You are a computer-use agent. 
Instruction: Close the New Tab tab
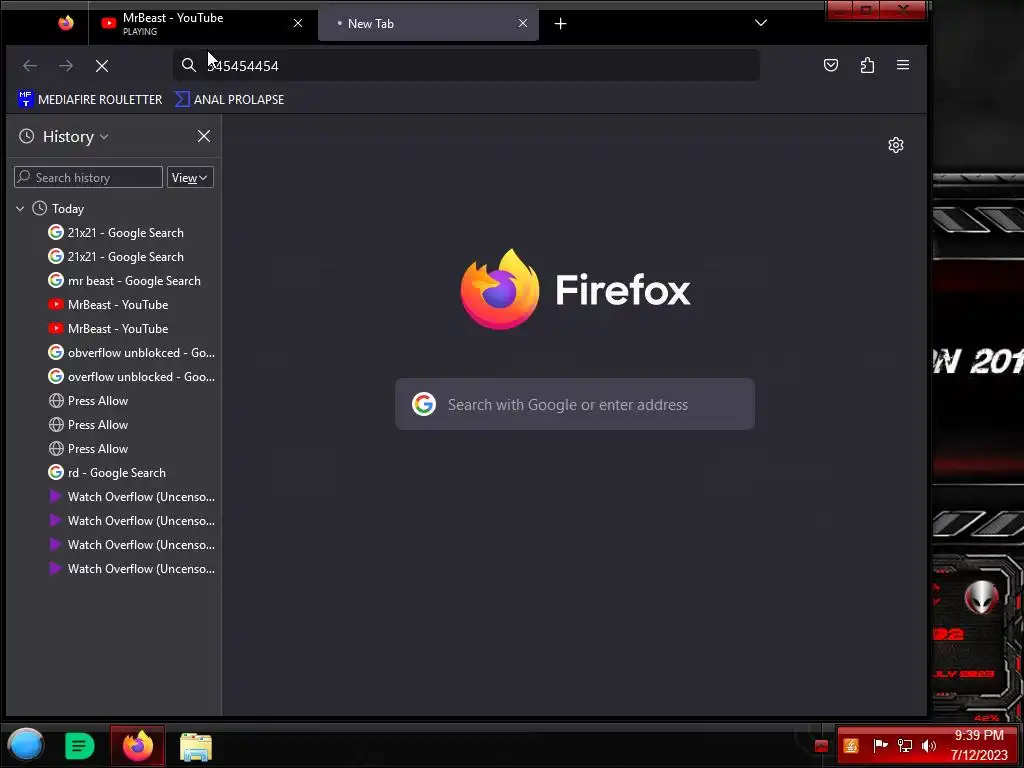coord(522,23)
